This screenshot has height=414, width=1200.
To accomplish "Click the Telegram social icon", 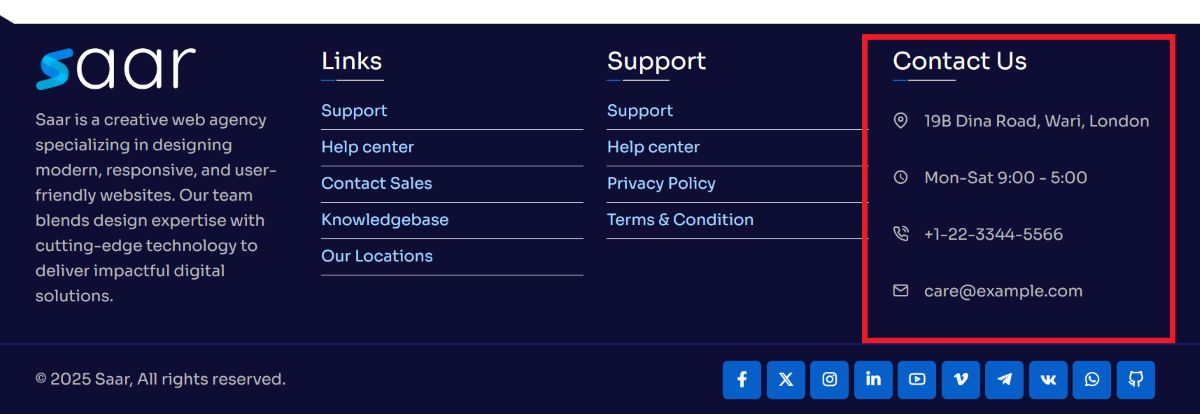I will [1005, 380].
